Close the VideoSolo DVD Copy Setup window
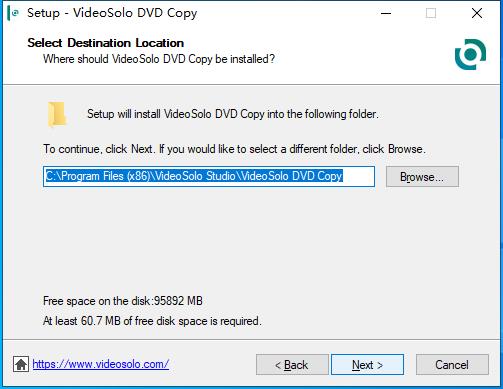This screenshot has height=389, width=503. pyautogui.click(x=477, y=13)
